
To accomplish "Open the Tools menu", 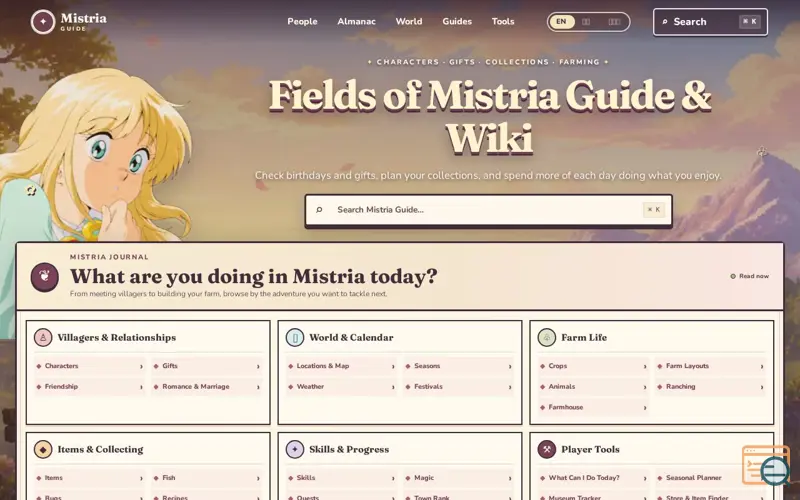I will [503, 21].
